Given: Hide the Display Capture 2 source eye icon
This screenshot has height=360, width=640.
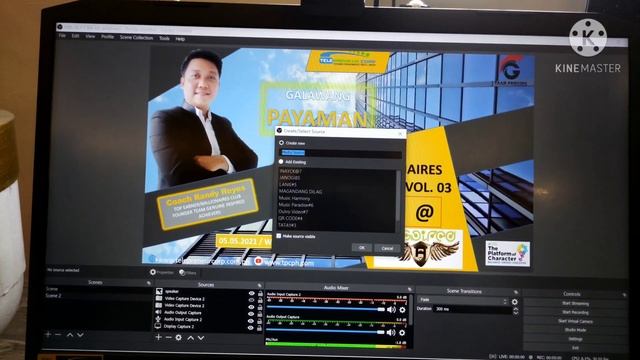Looking at the screenshot, I should (x=251, y=328).
